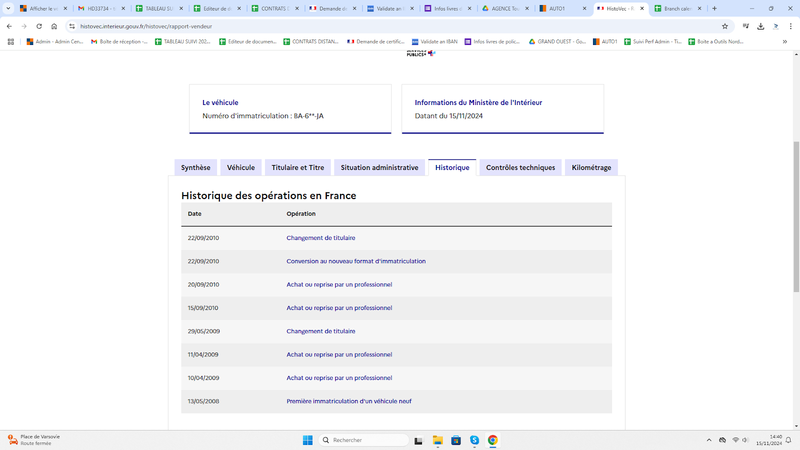
Task: Select the Historique tab
Action: pos(452,167)
